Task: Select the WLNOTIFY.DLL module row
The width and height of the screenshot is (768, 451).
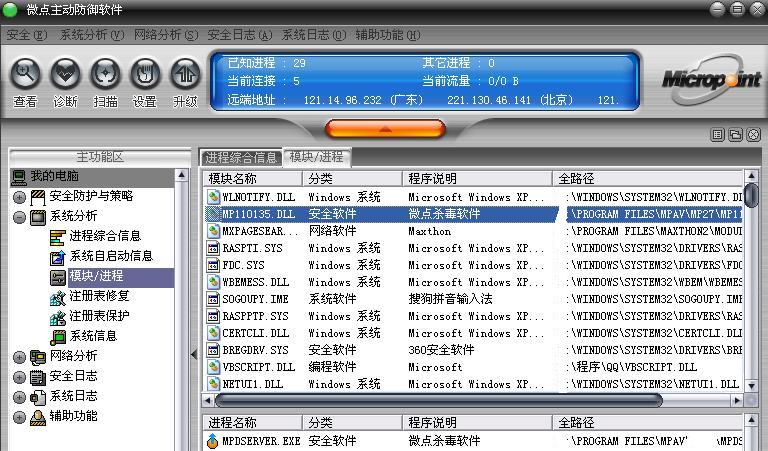Action: [473, 197]
